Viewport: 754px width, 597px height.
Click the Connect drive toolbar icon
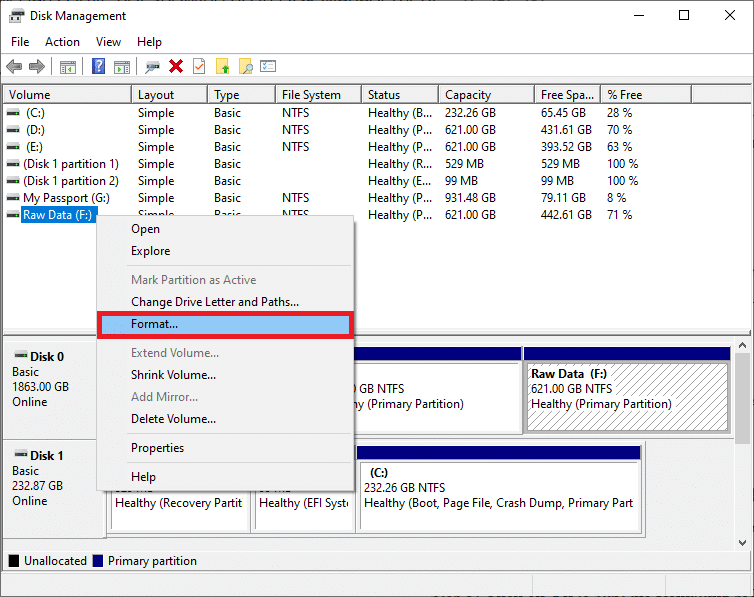tap(152, 67)
